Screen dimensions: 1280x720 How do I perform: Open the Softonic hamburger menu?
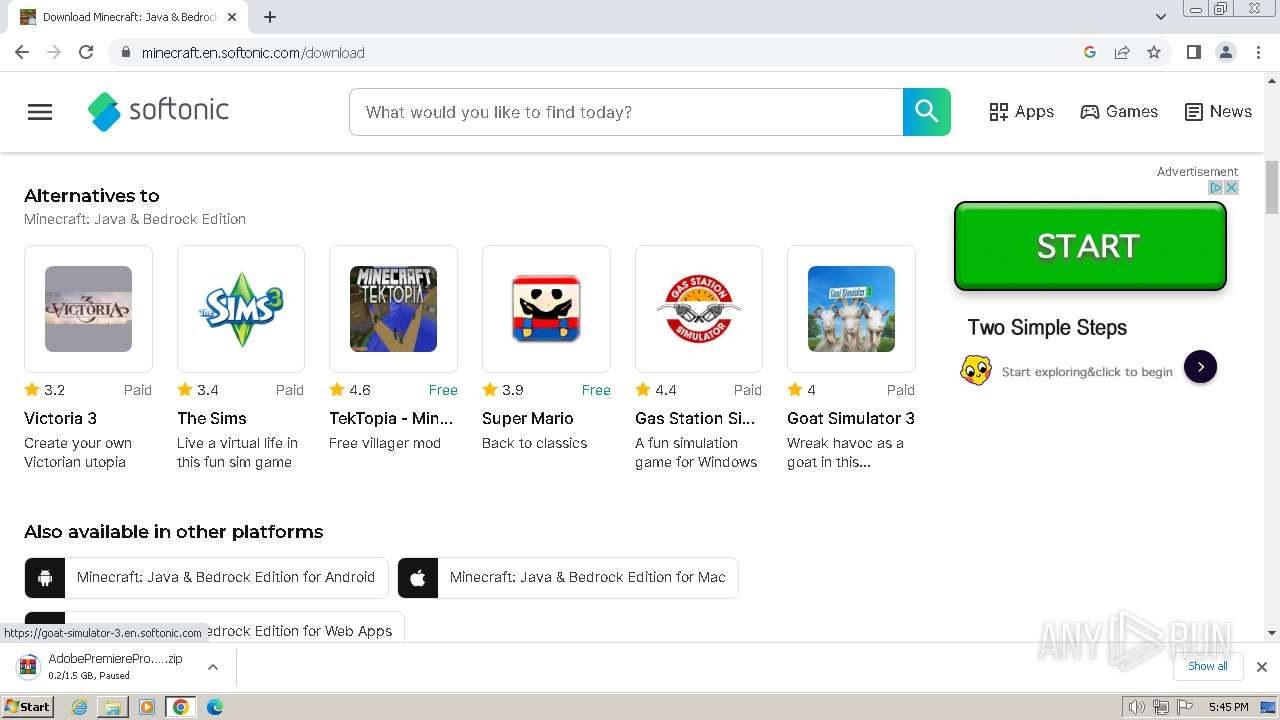(x=40, y=112)
